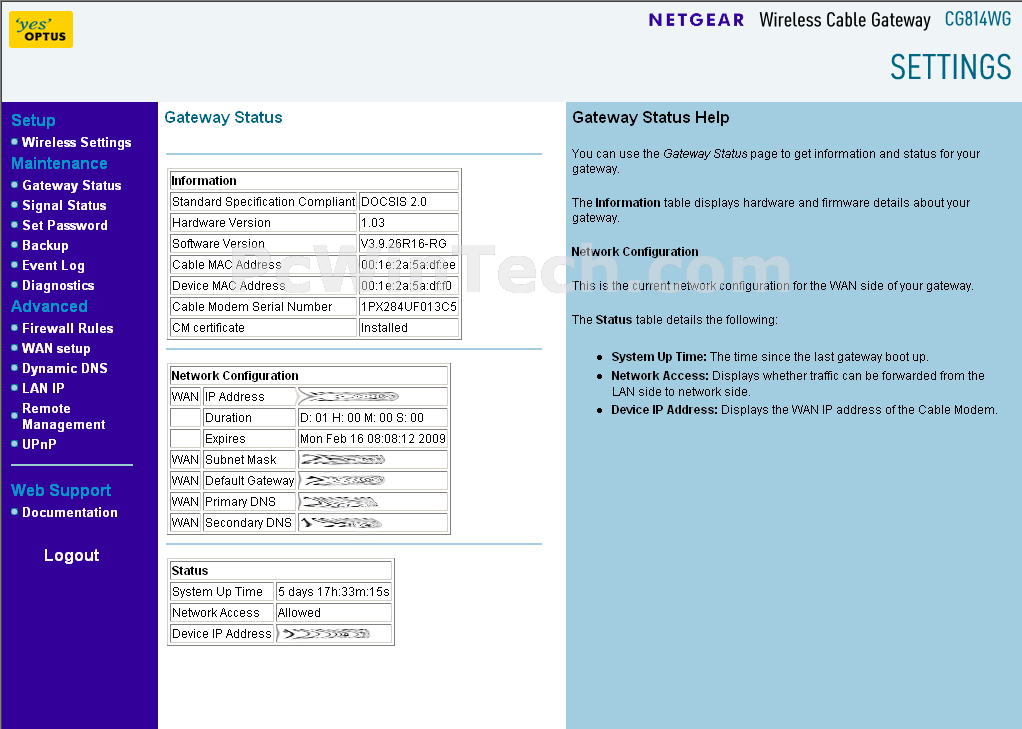Click the Logout link

point(72,555)
